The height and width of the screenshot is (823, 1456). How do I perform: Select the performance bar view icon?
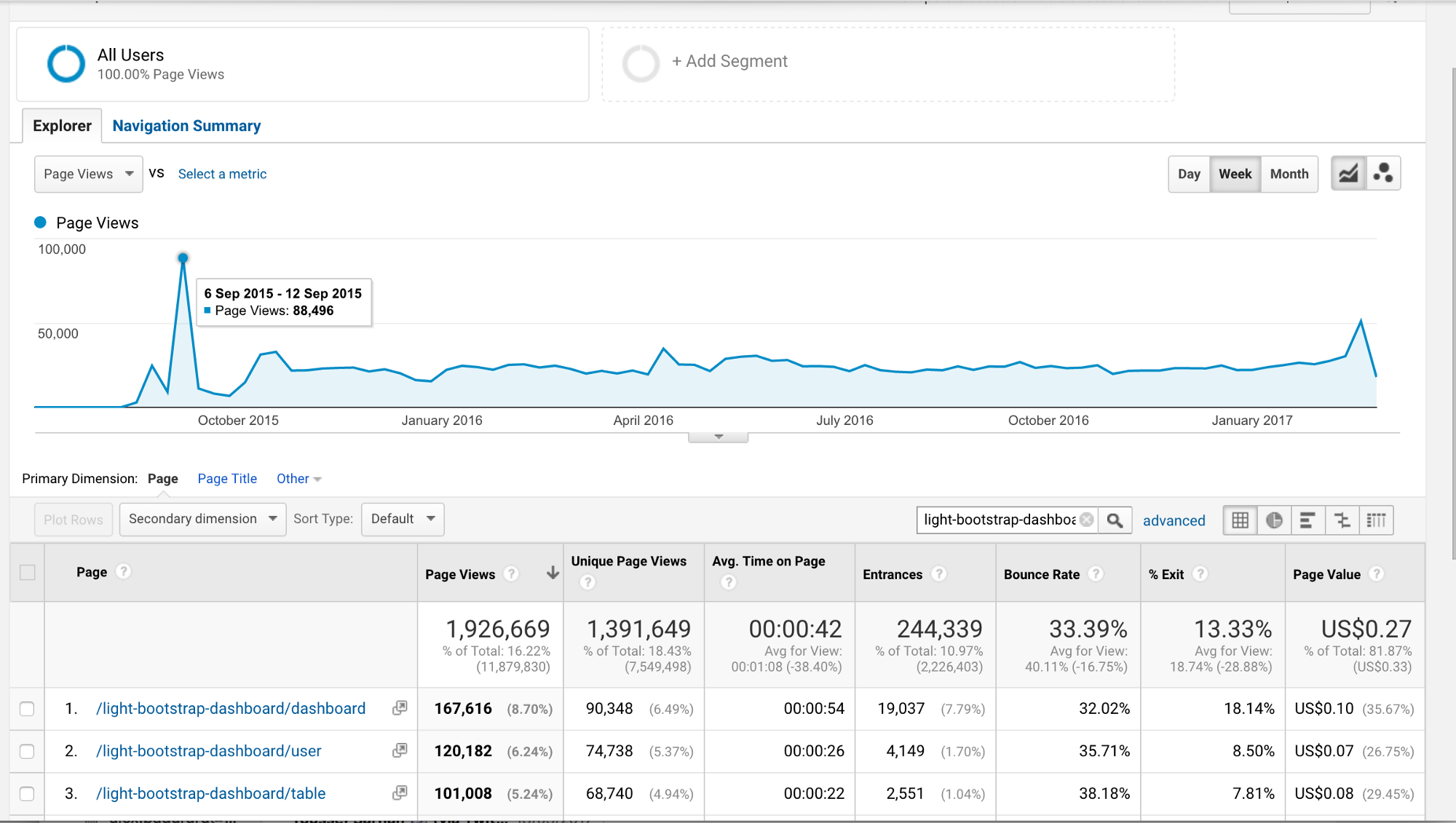click(x=1308, y=520)
